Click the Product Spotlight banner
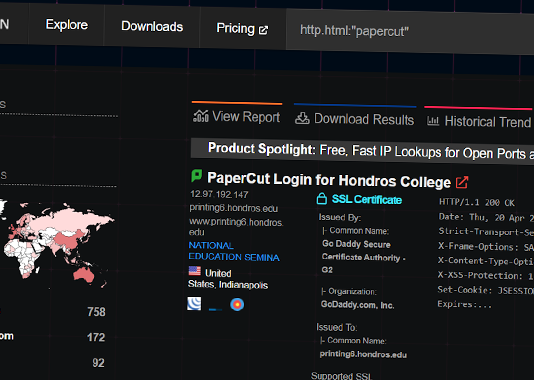Viewport: 534px width, 380px height. click(362, 151)
